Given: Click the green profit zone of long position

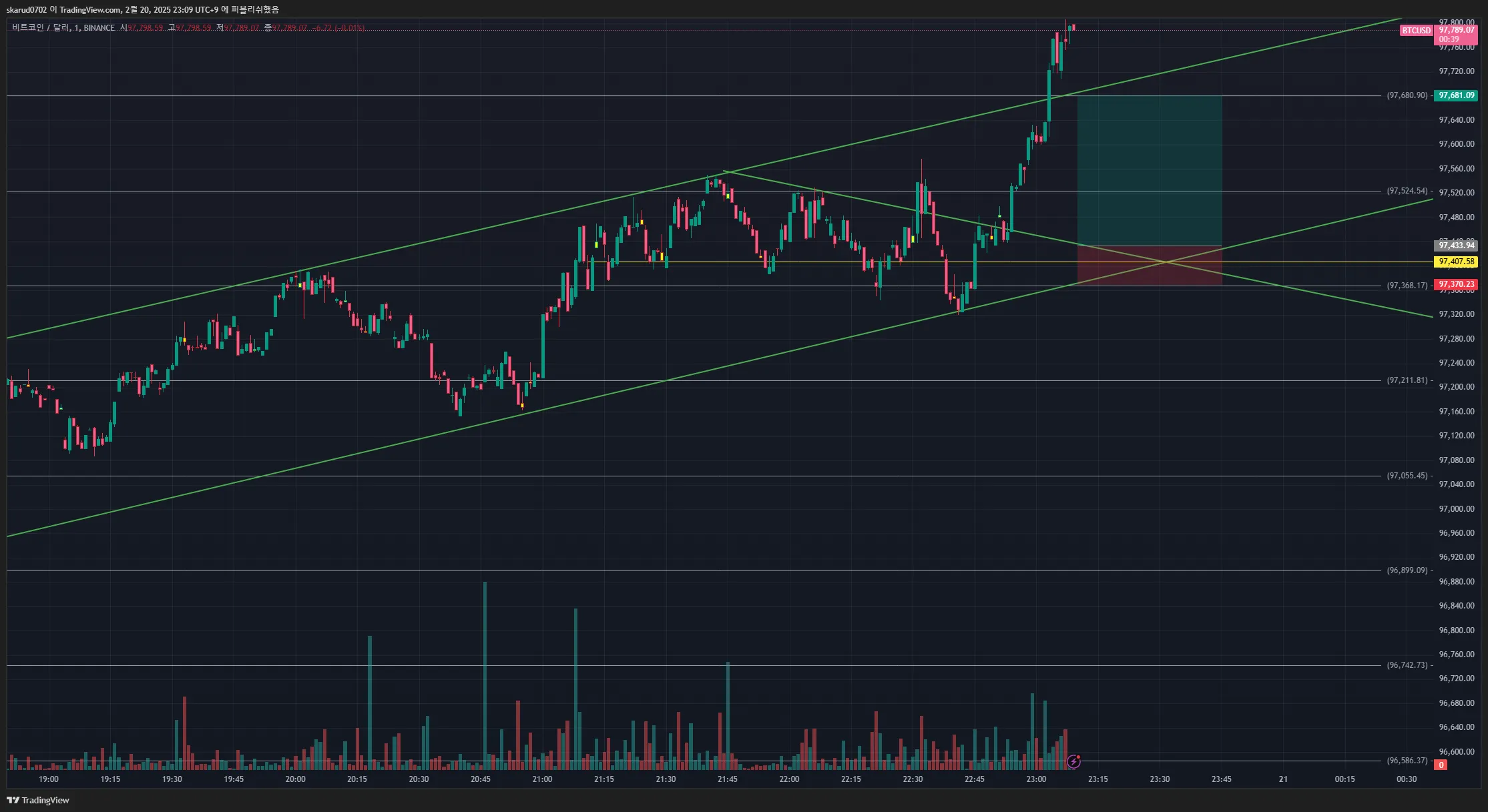Looking at the screenshot, I should click(1150, 171).
